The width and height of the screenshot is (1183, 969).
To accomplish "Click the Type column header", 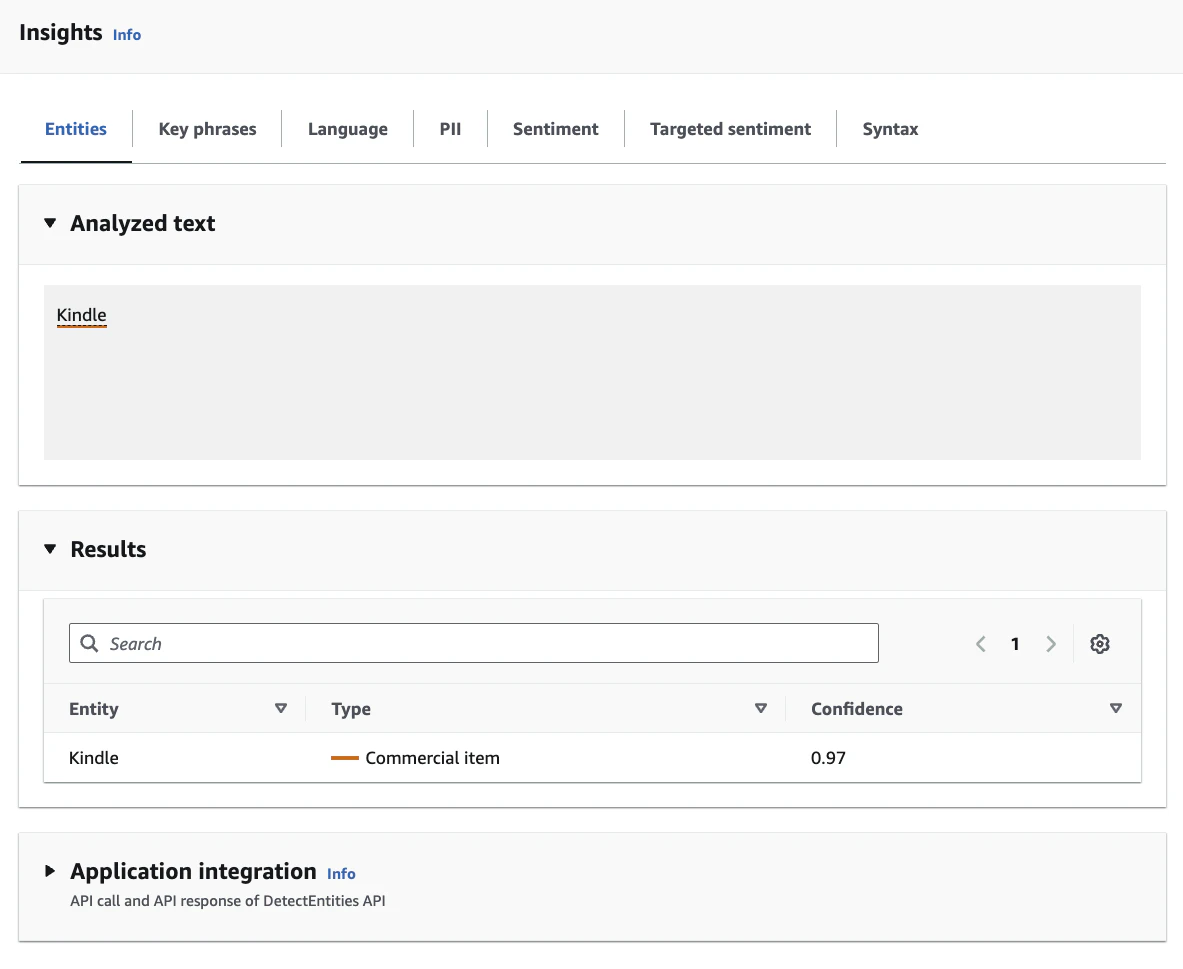I will click(351, 709).
